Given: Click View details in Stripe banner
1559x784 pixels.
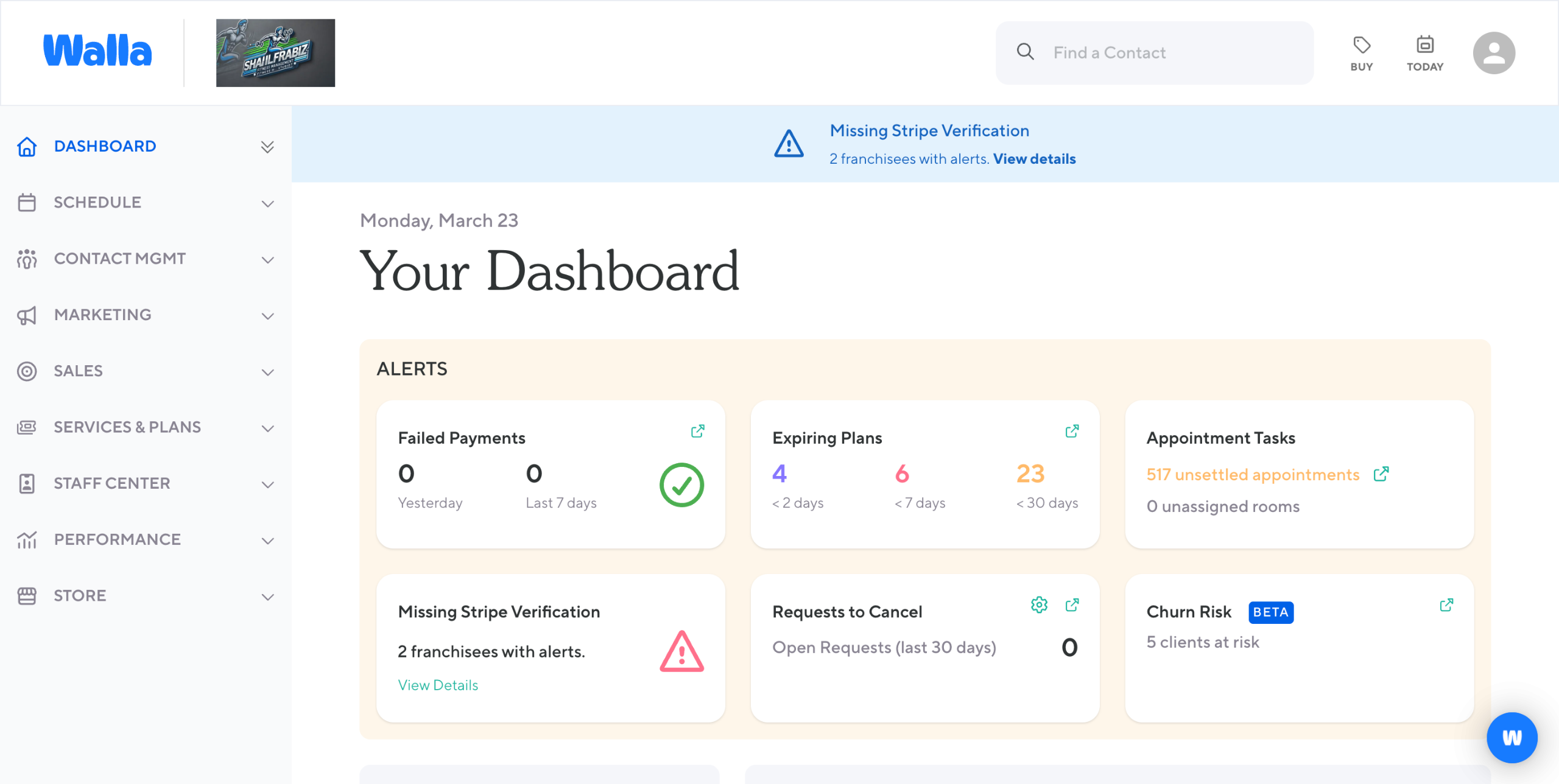Looking at the screenshot, I should [1034, 159].
